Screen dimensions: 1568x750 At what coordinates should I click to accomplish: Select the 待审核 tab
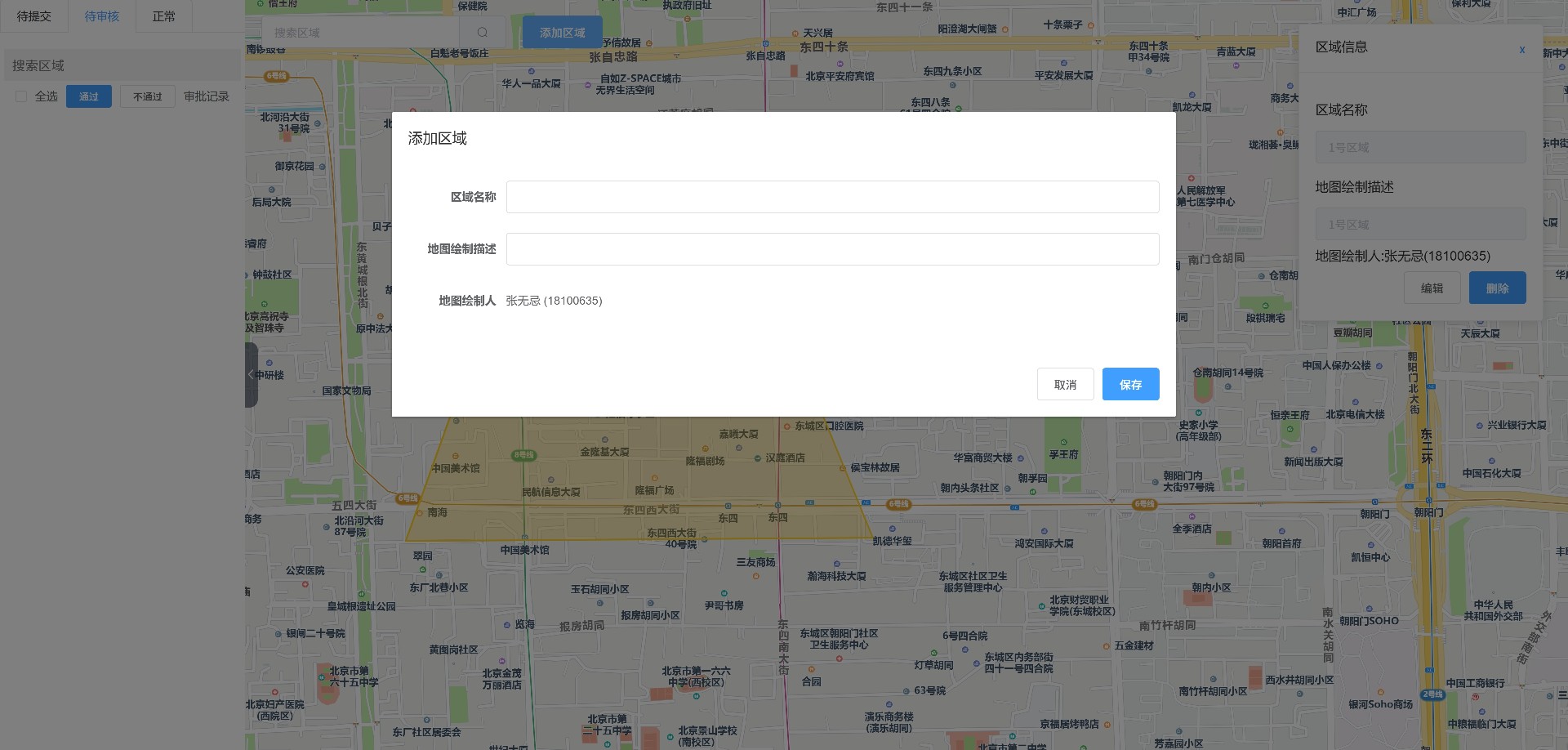[x=101, y=16]
